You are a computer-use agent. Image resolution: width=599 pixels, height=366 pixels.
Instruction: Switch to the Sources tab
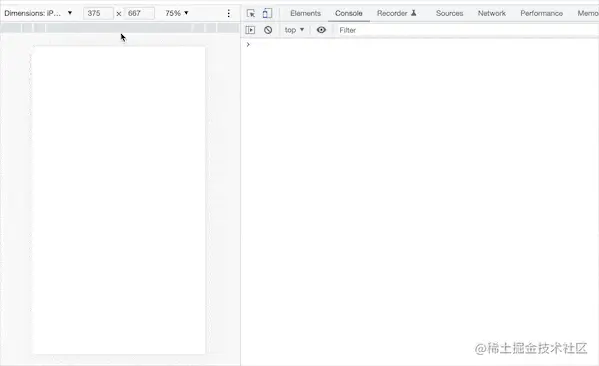(x=449, y=13)
